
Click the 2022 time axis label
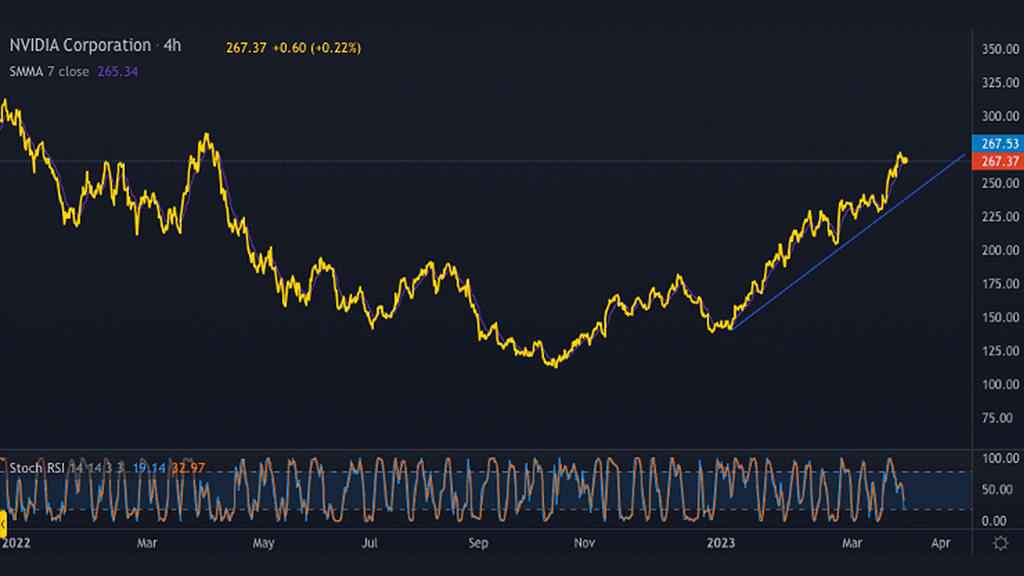16,543
